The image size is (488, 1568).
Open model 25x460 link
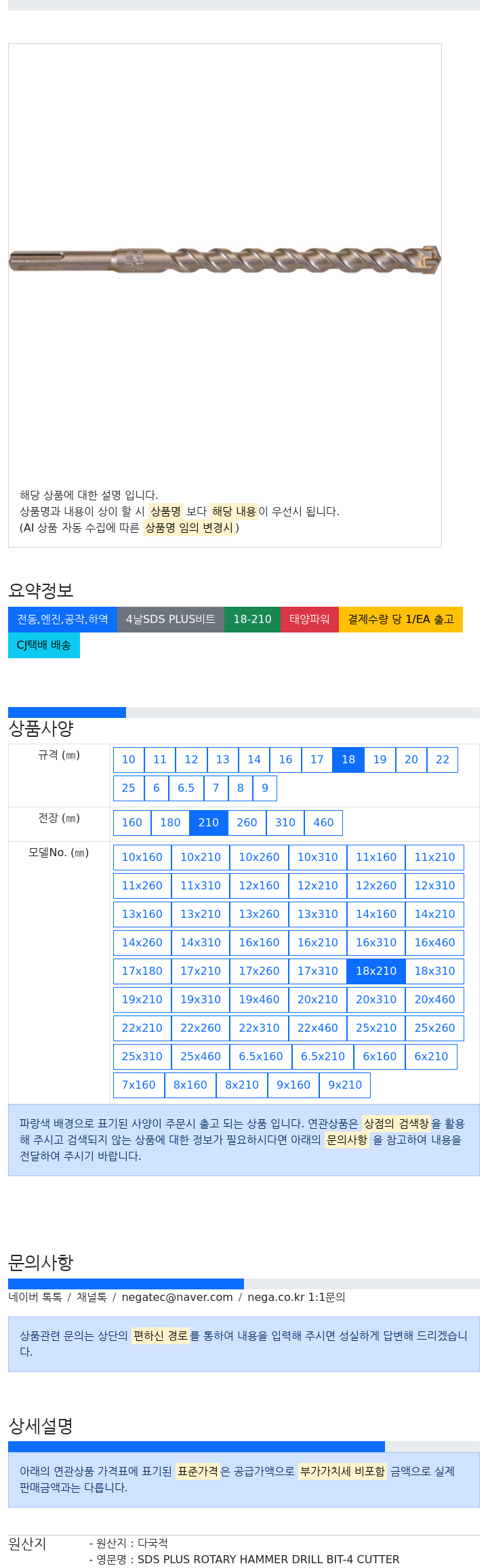click(x=201, y=1057)
